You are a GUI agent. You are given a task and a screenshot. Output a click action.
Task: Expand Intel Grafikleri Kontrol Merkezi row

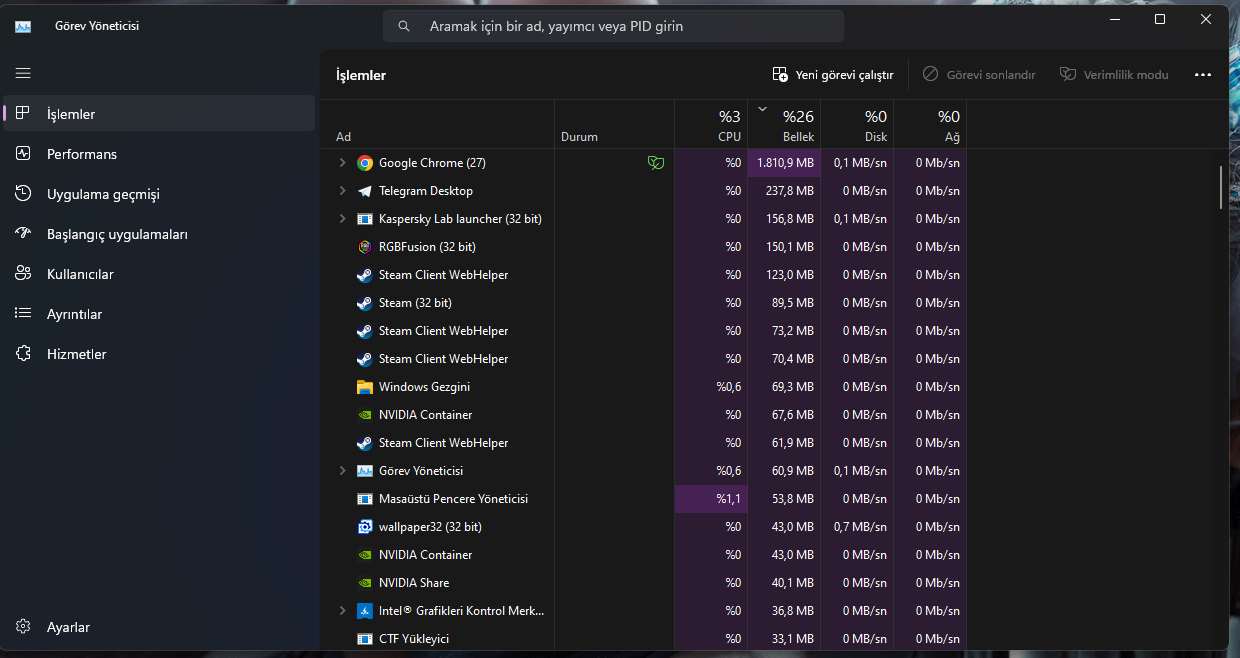click(342, 611)
